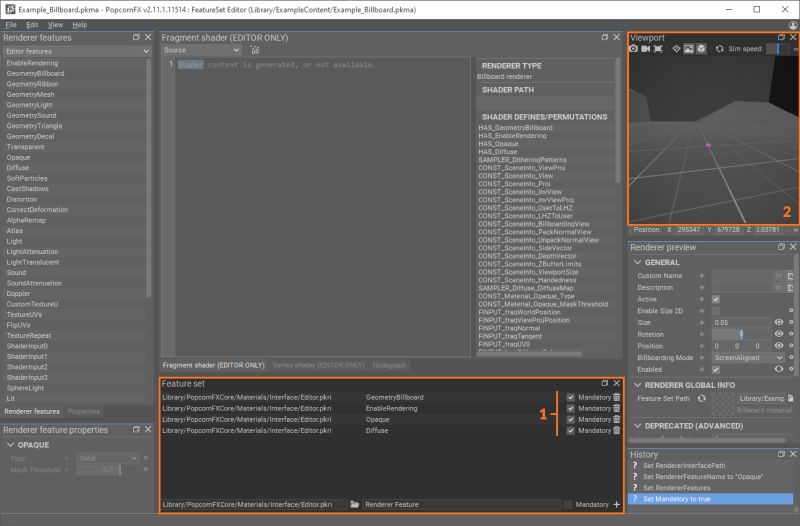Float the Feature set panel
Screen dimensions: 800x526
(605, 383)
